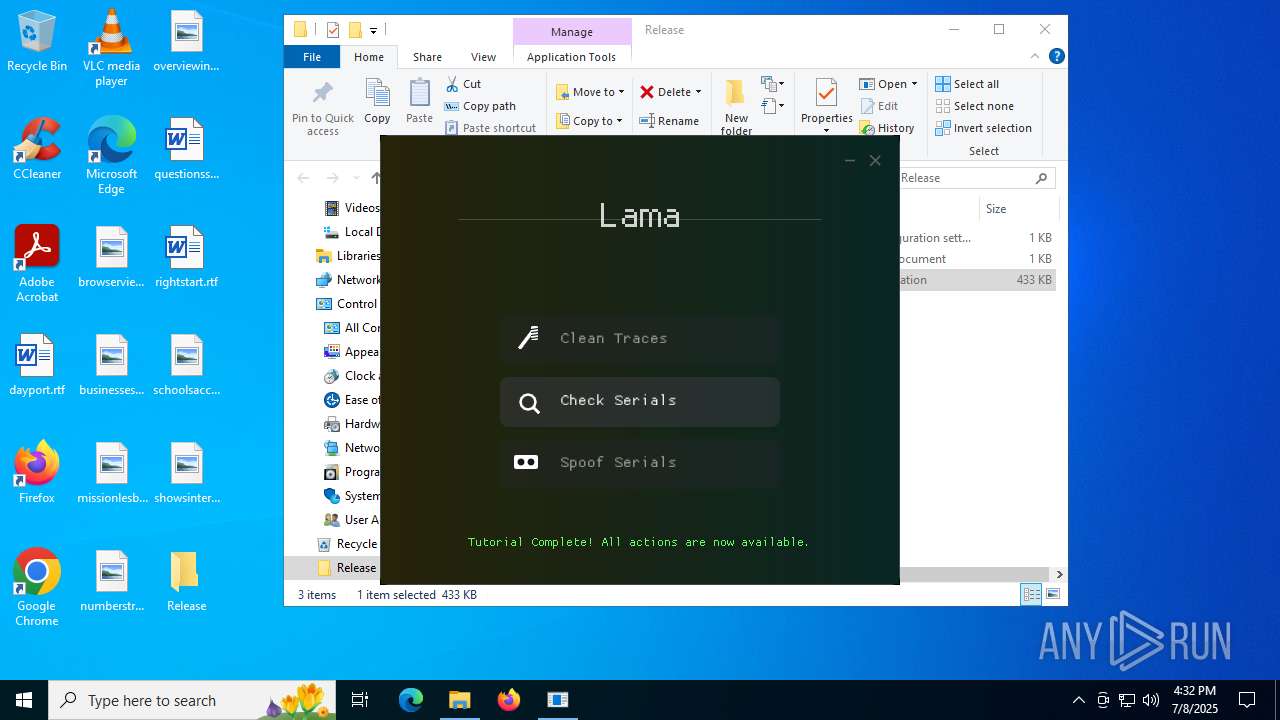
Task: Click the Properties icon in ribbon
Action: click(x=826, y=94)
